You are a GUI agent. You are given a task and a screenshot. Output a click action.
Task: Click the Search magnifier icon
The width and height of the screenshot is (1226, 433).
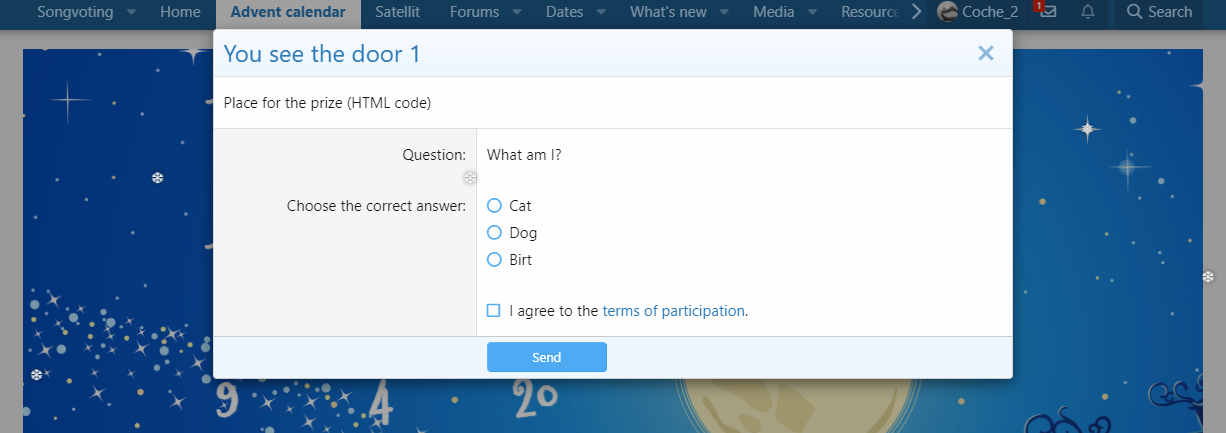click(1134, 12)
